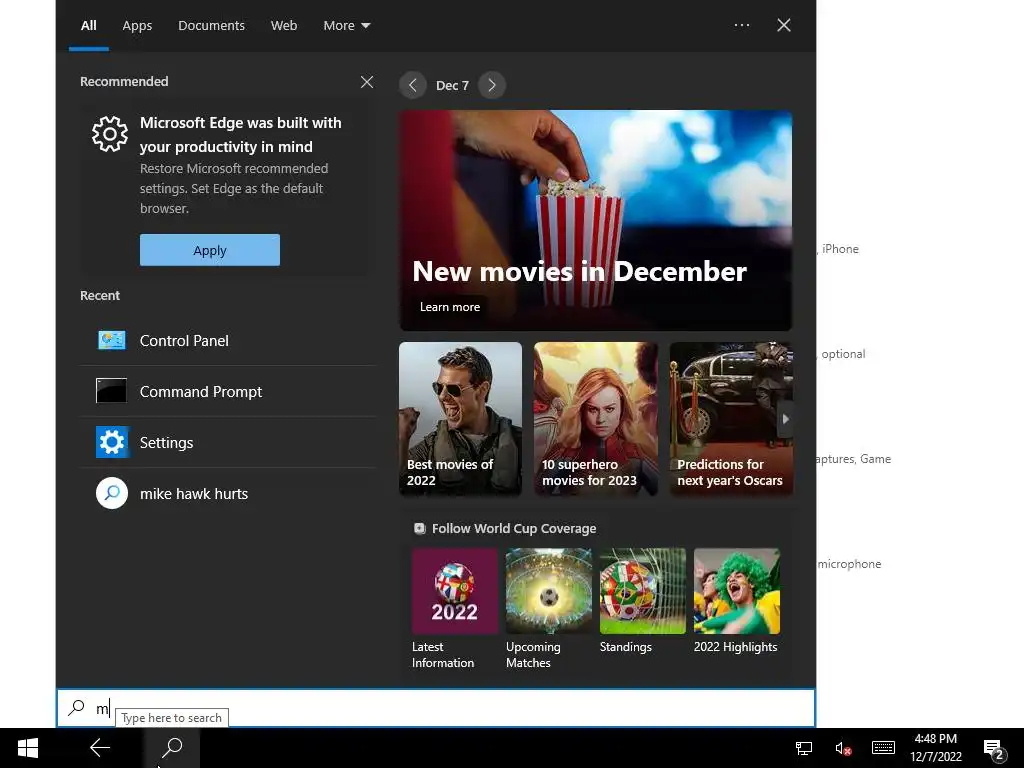Dismiss the Recommended section
Image resolution: width=1024 pixels, height=768 pixels.
(x=367, y=82)
